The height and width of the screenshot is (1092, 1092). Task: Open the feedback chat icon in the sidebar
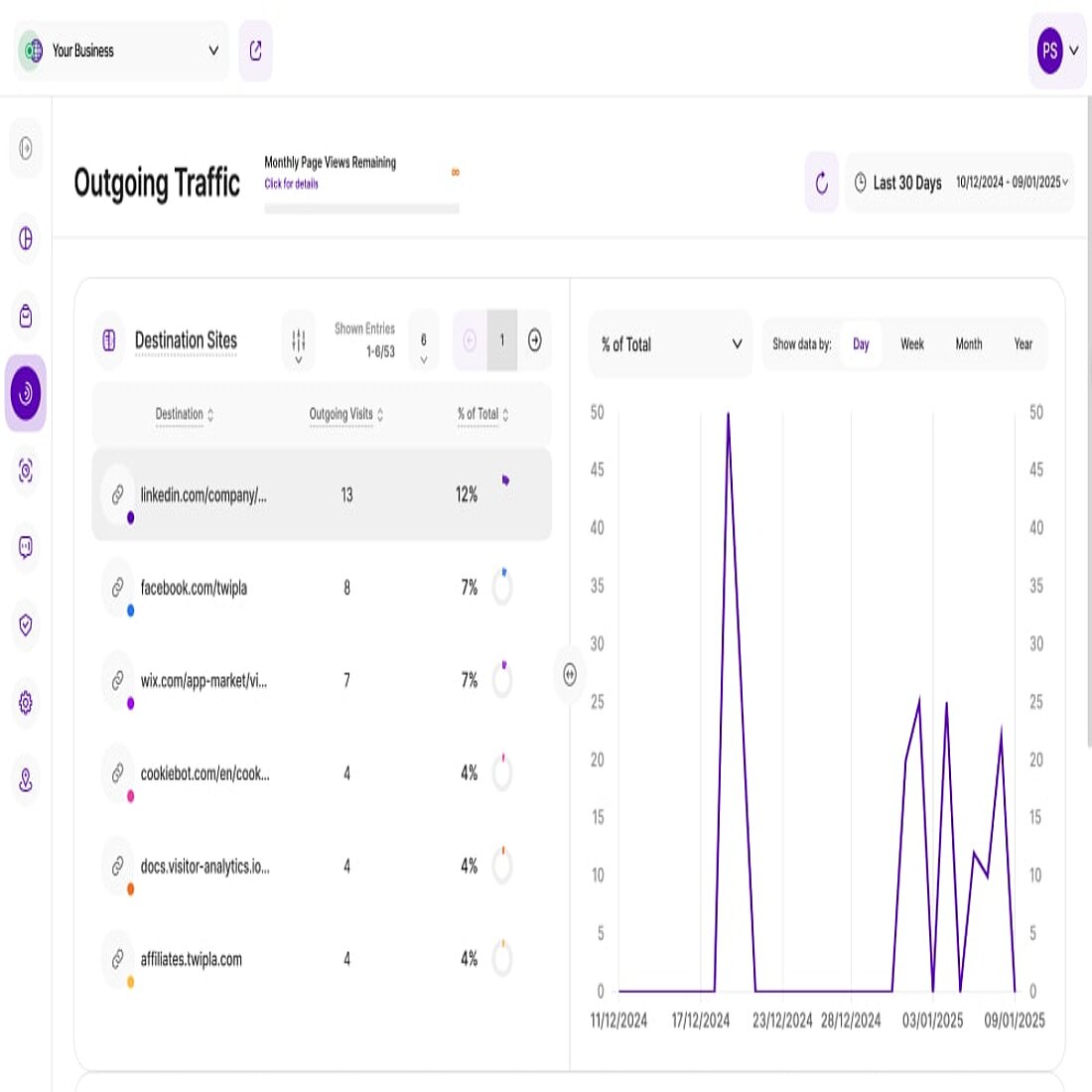point(26,549)
